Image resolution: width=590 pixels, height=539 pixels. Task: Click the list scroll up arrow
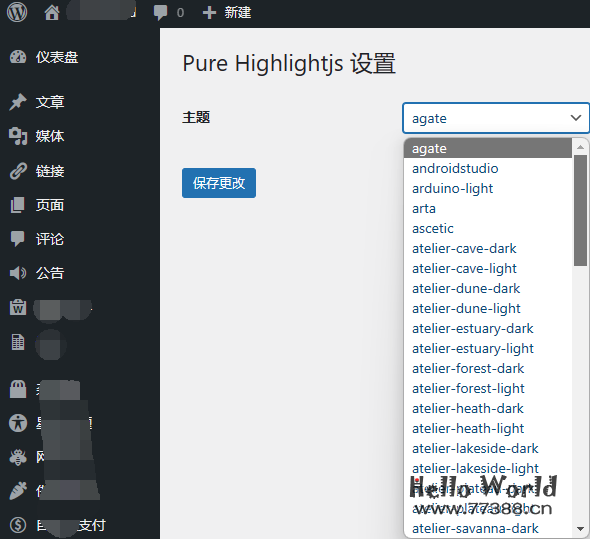tap(580, 147)
